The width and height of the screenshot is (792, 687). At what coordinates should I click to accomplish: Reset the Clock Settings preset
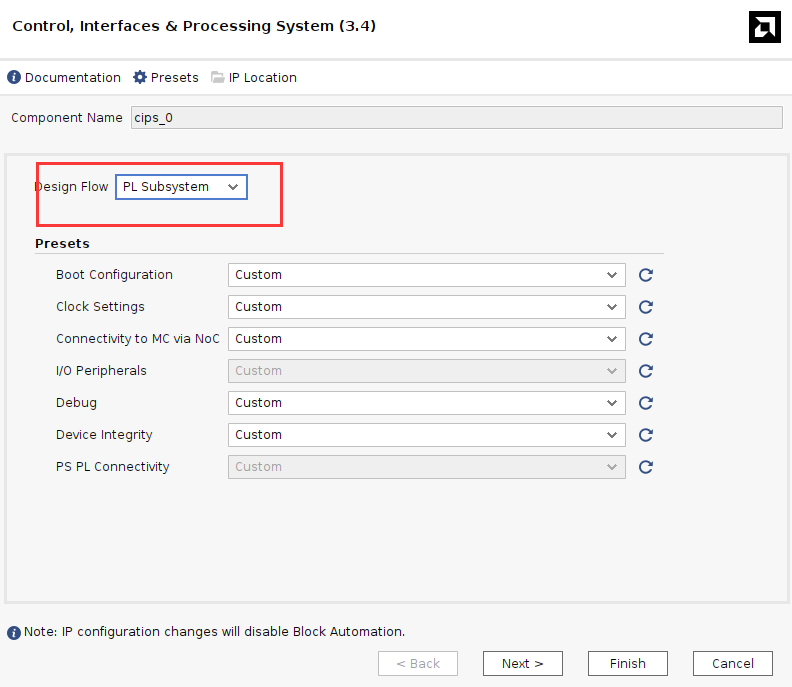[646, 307]
